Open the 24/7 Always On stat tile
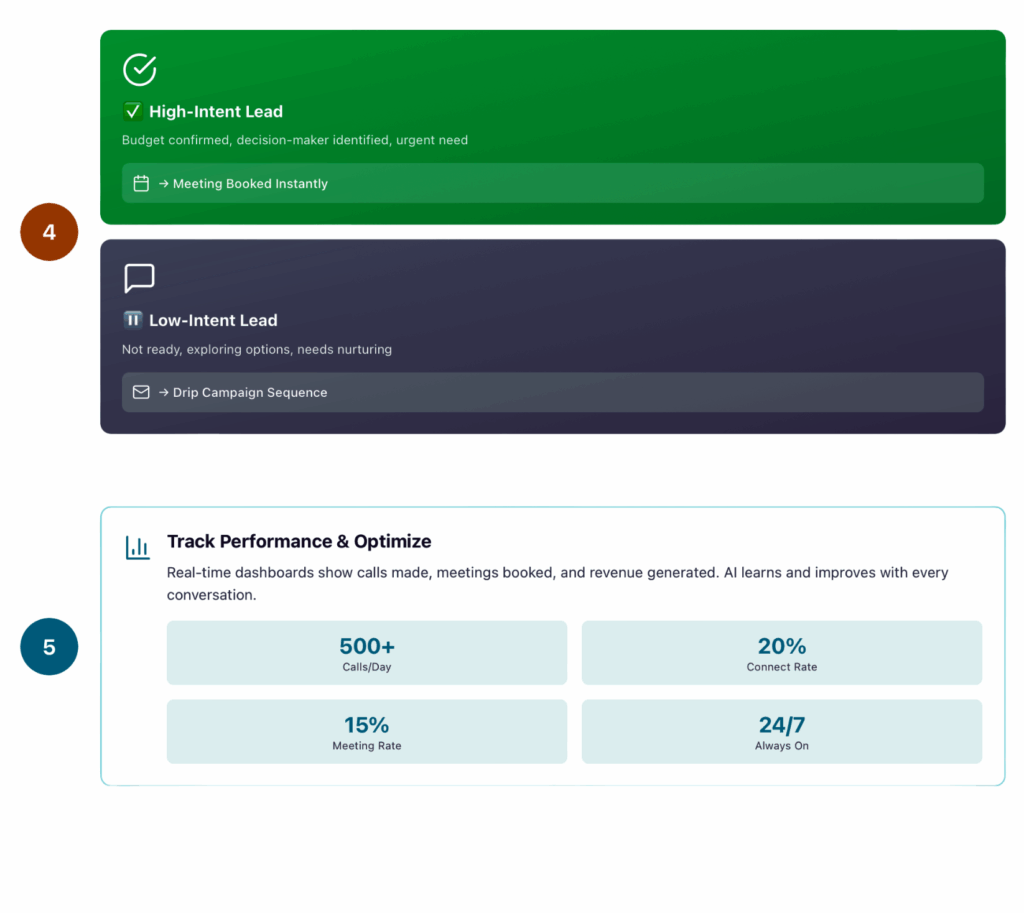The width and height of the screenshot is (1024, 913). [781, 732]
